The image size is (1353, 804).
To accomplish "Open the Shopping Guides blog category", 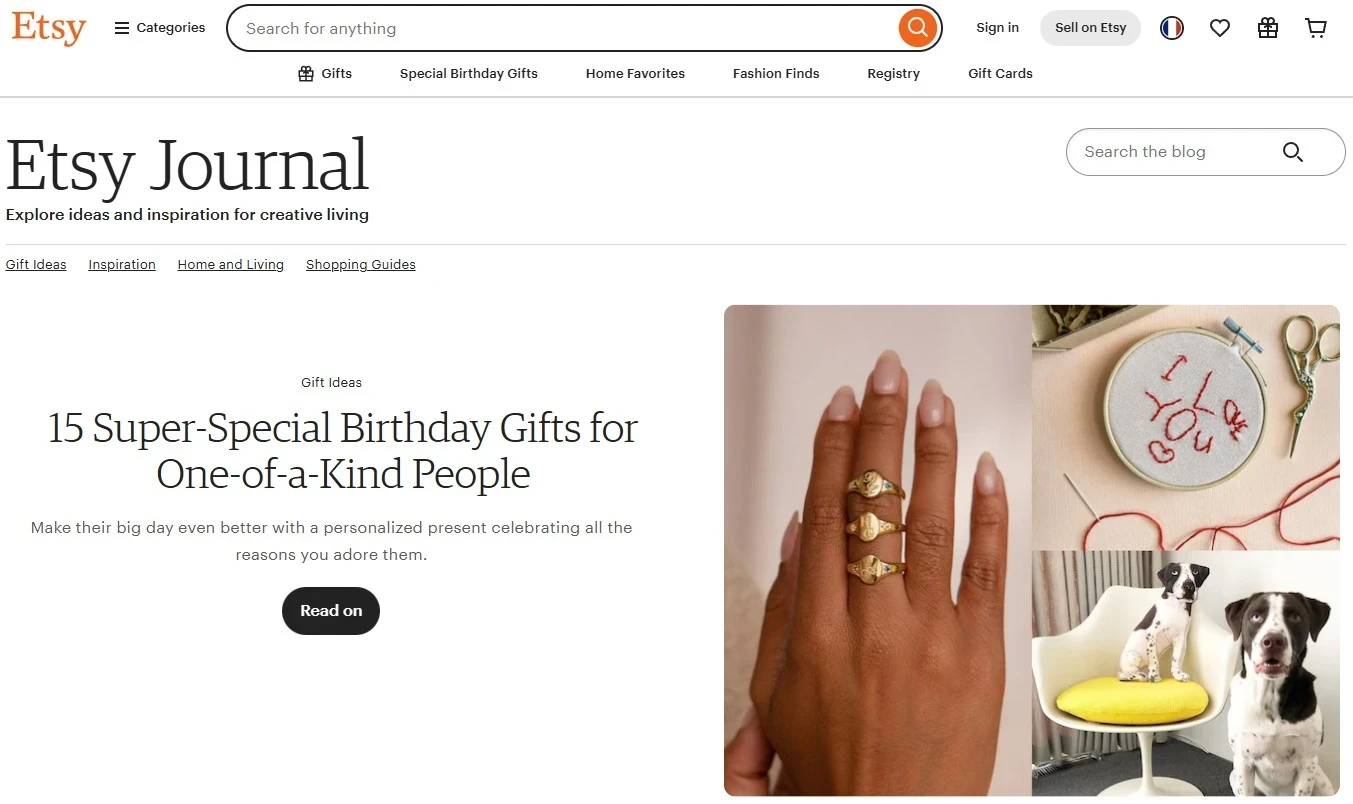I will [x=361, y=265].
